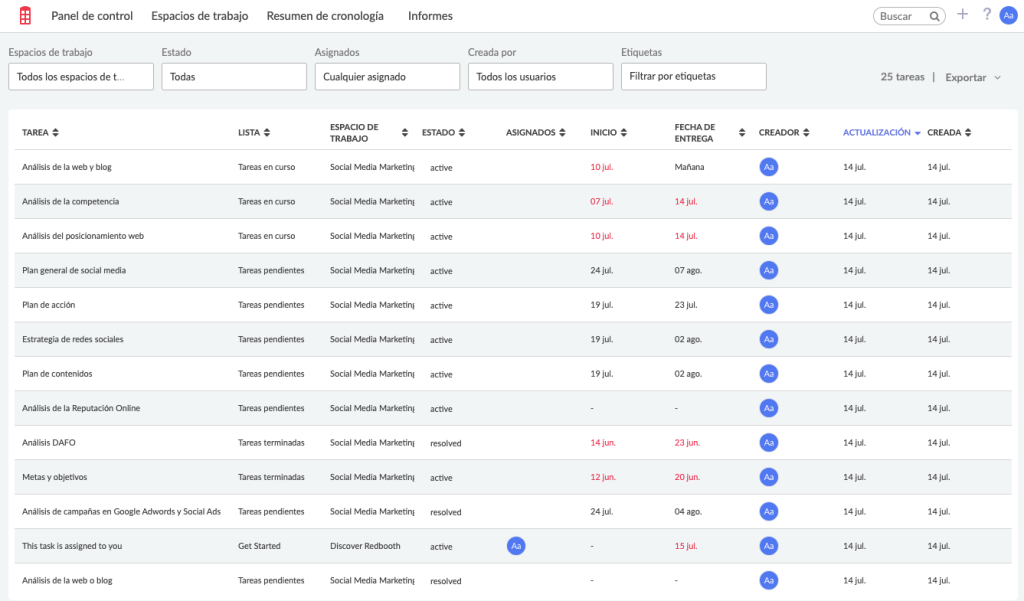The height and width of the screenshot is (601, 1024).
Task: Open help via the question mark icon
Action: (985, 15)
